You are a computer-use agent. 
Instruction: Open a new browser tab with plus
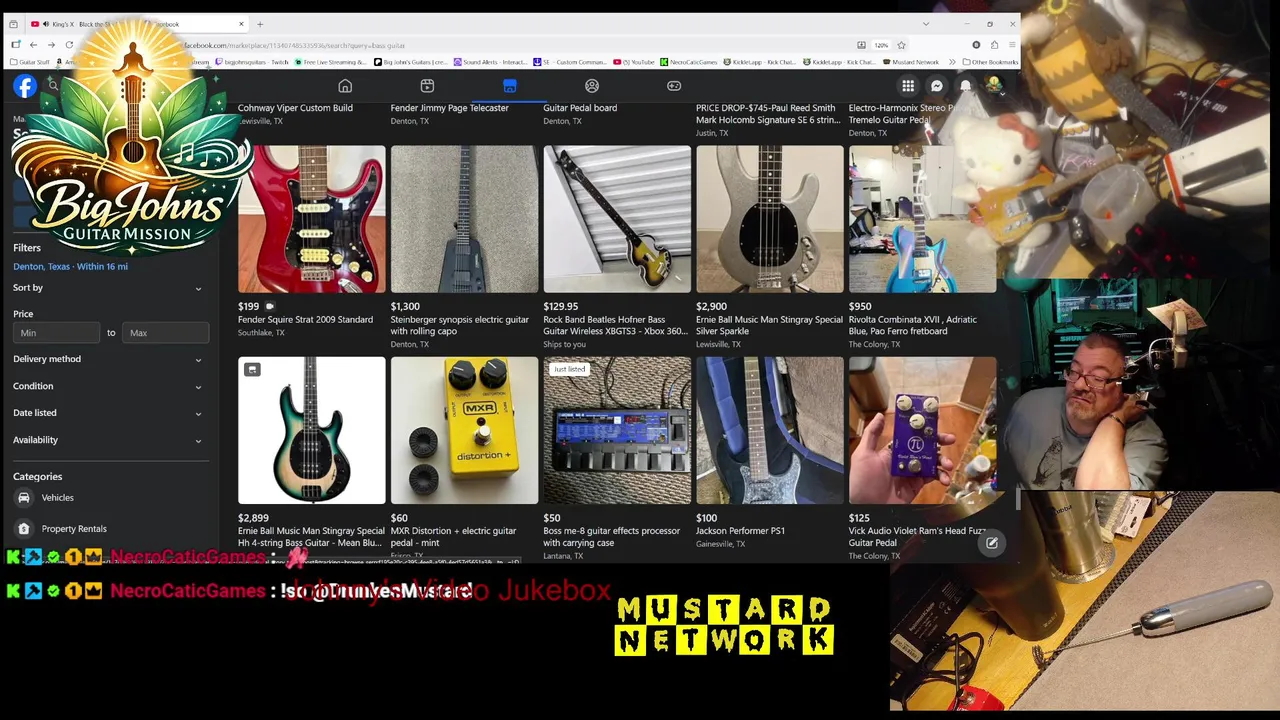(x=260, y=24)
